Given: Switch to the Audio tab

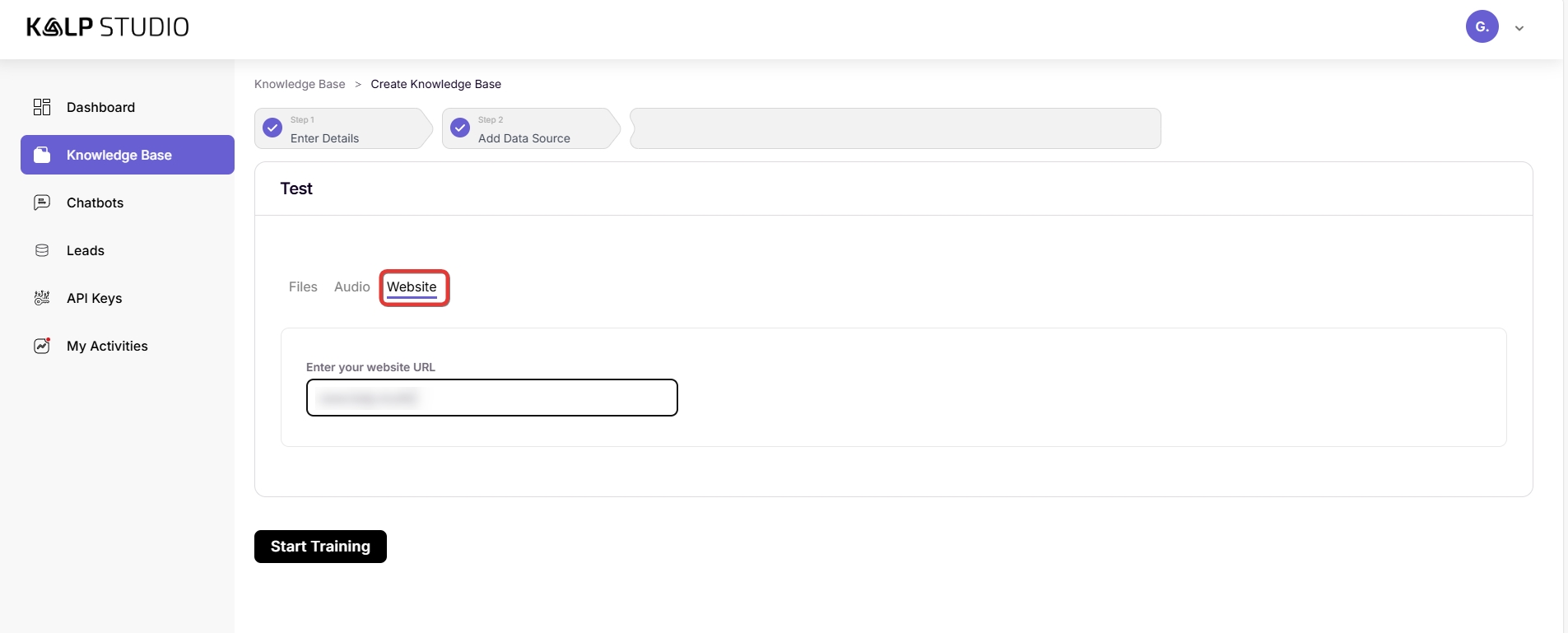Looking at the screenshot, I should [351, 286].
